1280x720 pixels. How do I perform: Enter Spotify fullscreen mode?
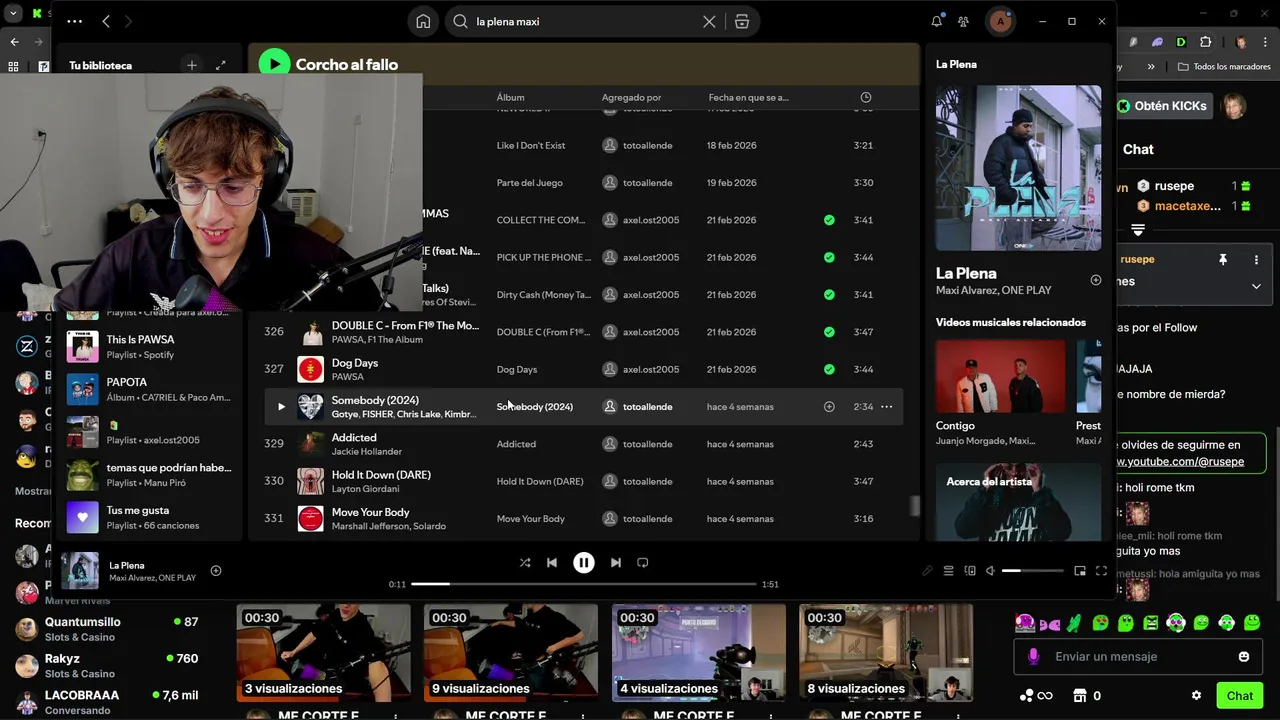pyautogui.click(x=1101, y=571)
